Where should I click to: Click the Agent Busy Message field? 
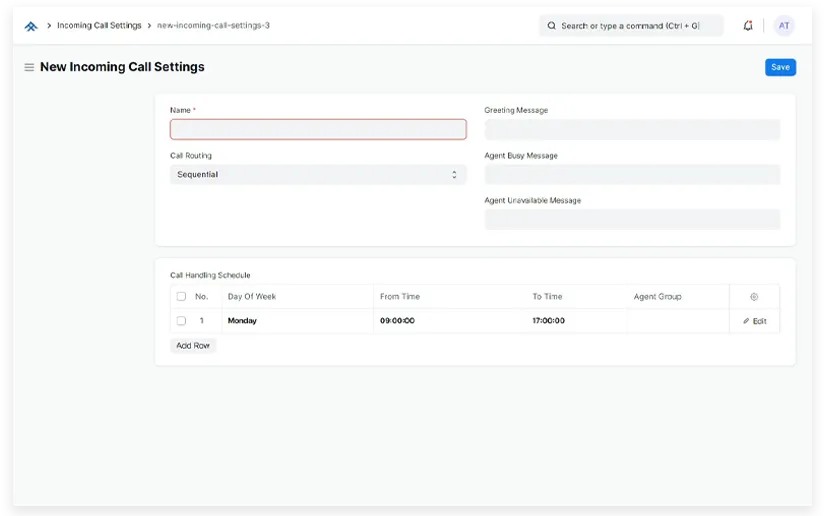point(631,175)
